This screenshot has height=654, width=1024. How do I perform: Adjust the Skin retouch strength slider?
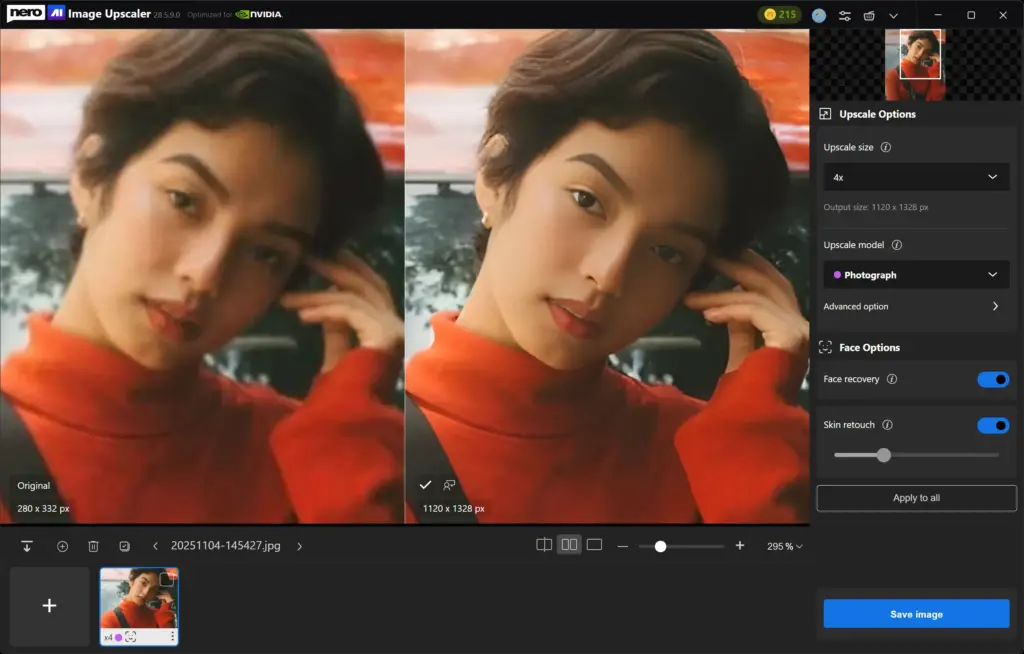click(x=883, y=455)
